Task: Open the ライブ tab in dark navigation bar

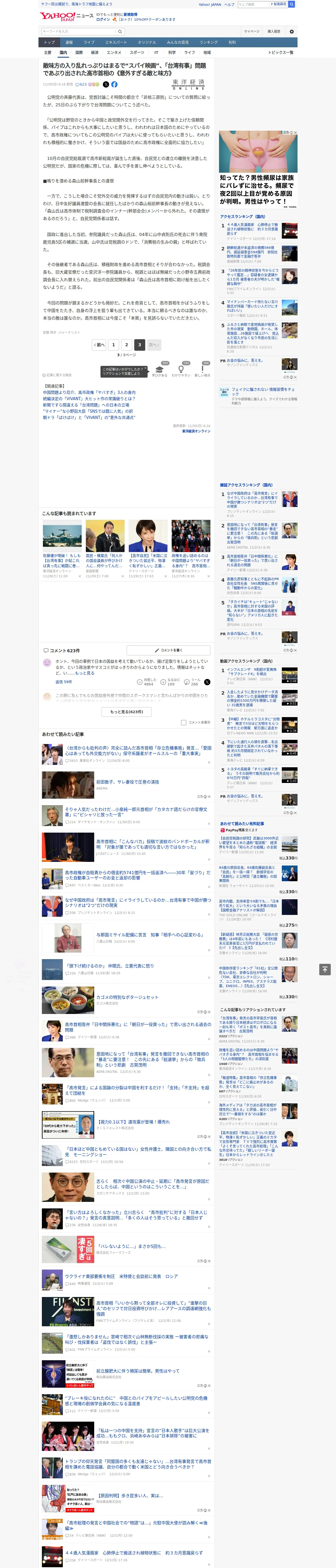Action: coord(89,43)
